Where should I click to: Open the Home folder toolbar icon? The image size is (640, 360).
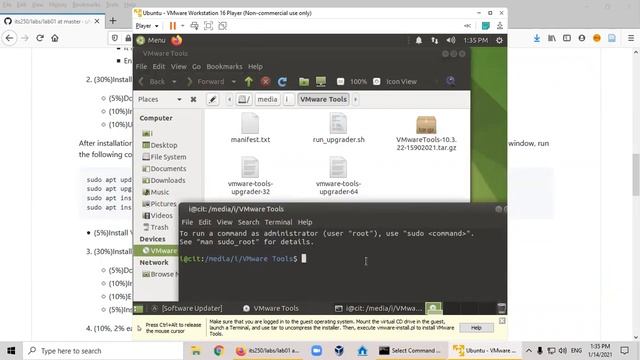point(304,81)
